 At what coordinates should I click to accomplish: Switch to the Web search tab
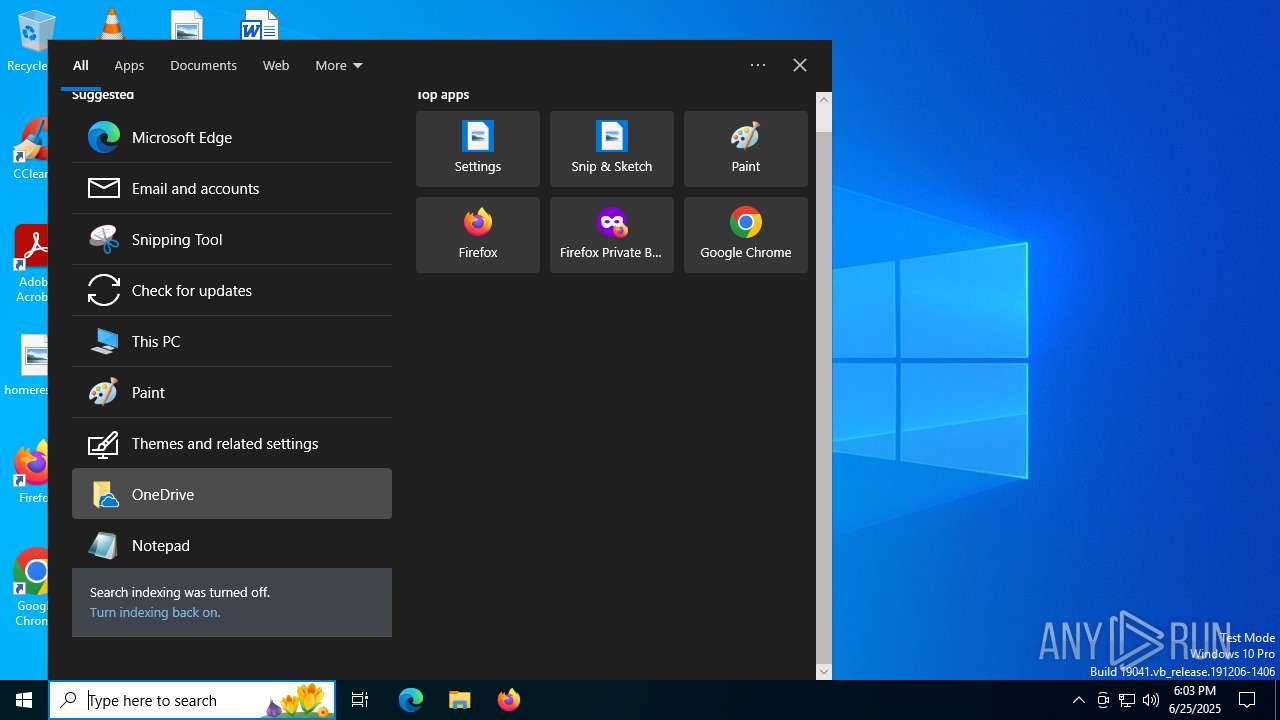click(x=276, y=65)
